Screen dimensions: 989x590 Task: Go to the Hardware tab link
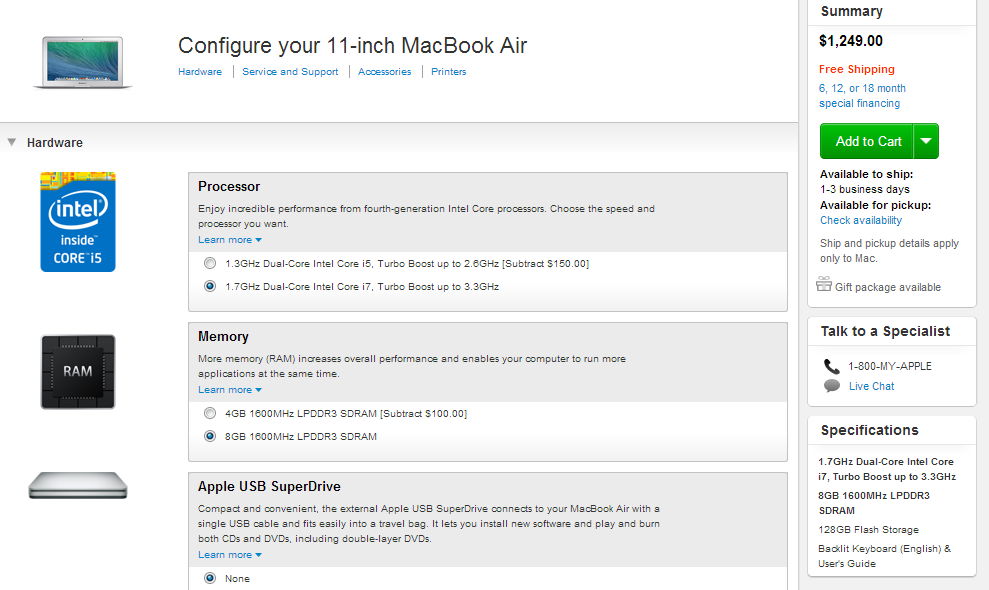(200, 72)
